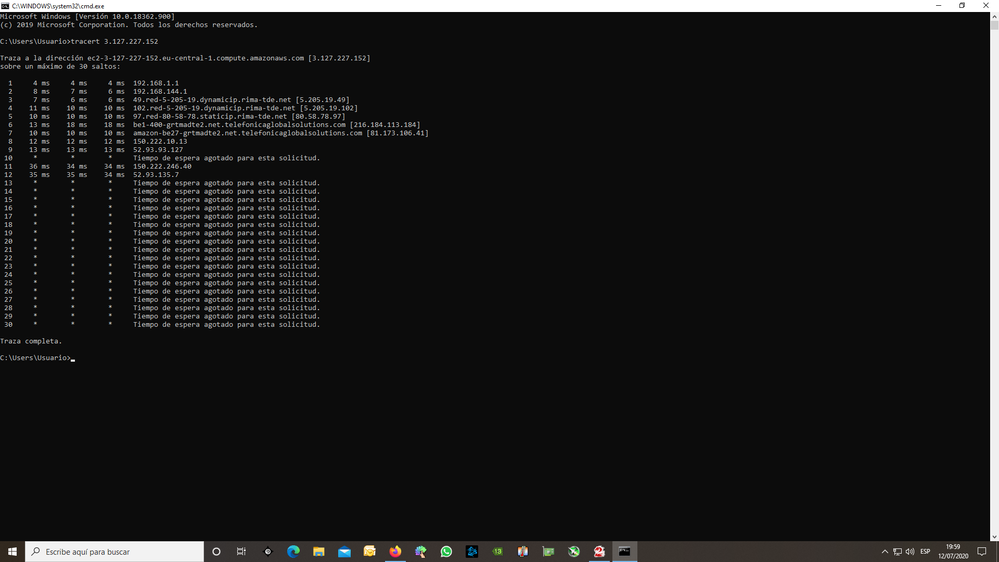Open the network status tray icon
The image size is (999, 562).
click(897, 551)
